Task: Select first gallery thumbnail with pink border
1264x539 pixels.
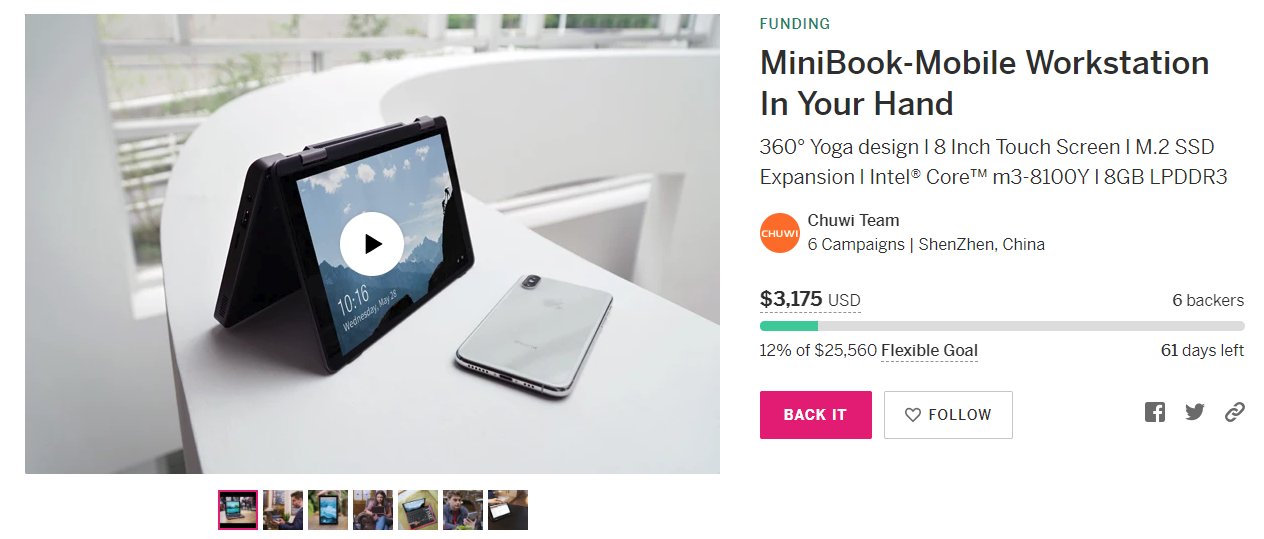Action: tap(238, 510)
